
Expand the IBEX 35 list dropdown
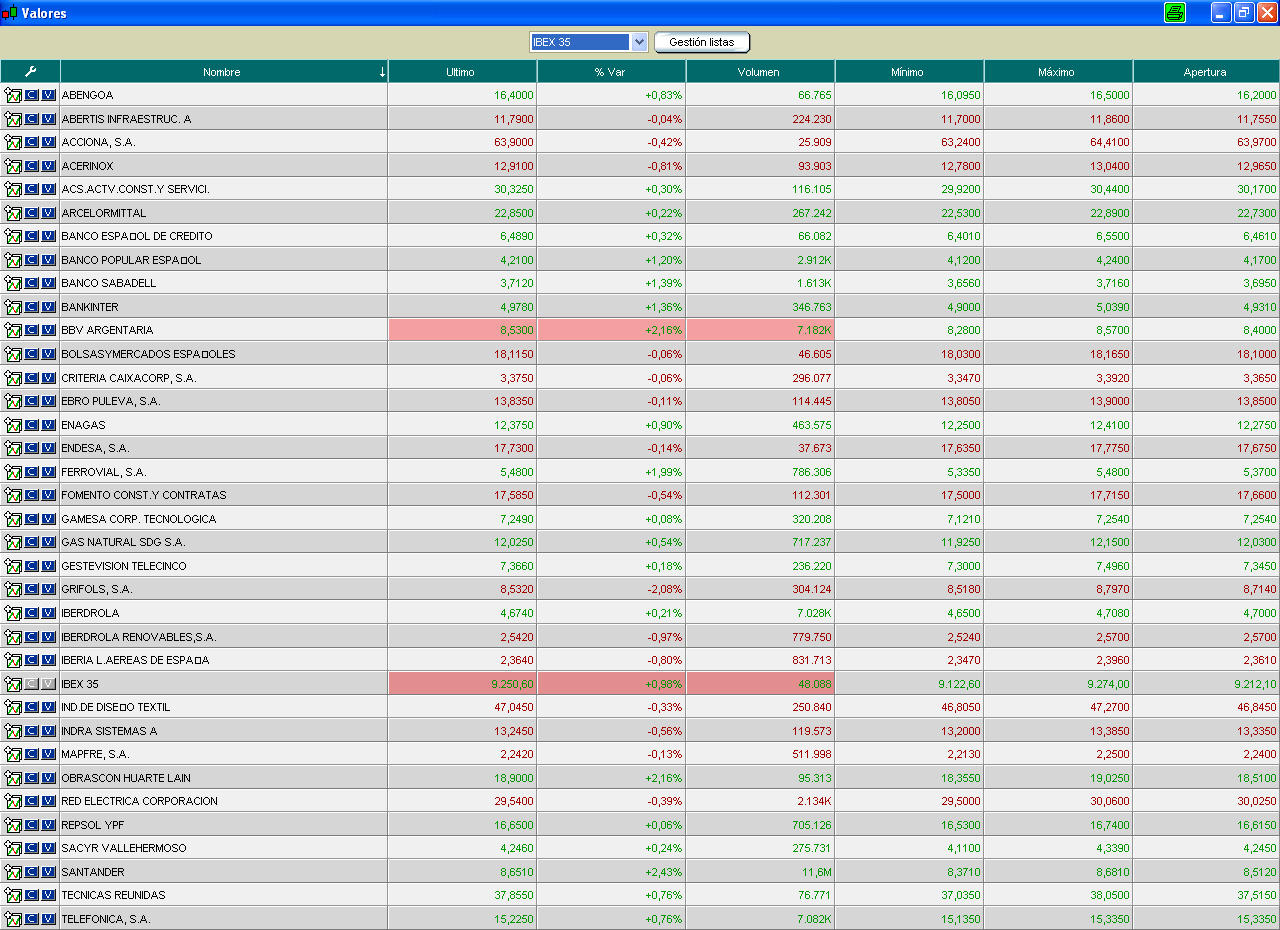click(x=640, y=42)
